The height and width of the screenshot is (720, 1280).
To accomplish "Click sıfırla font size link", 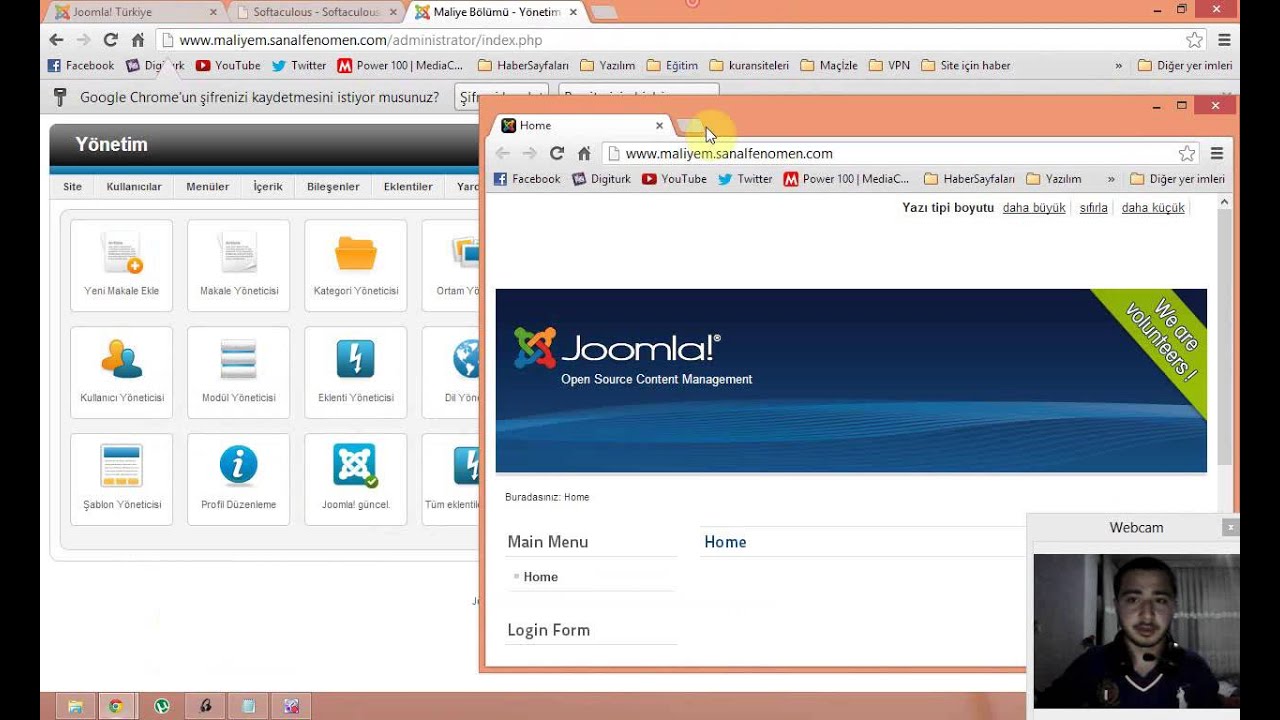I will pos(1094,208).
